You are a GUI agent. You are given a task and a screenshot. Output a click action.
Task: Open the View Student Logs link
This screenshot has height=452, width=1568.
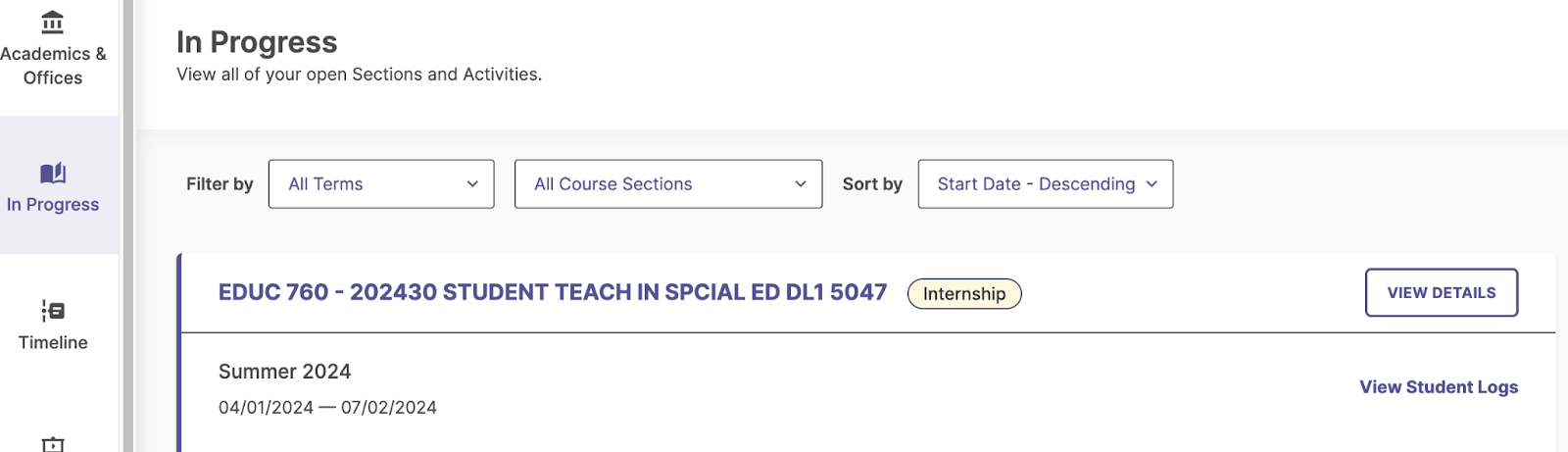tap(1439, 387)
